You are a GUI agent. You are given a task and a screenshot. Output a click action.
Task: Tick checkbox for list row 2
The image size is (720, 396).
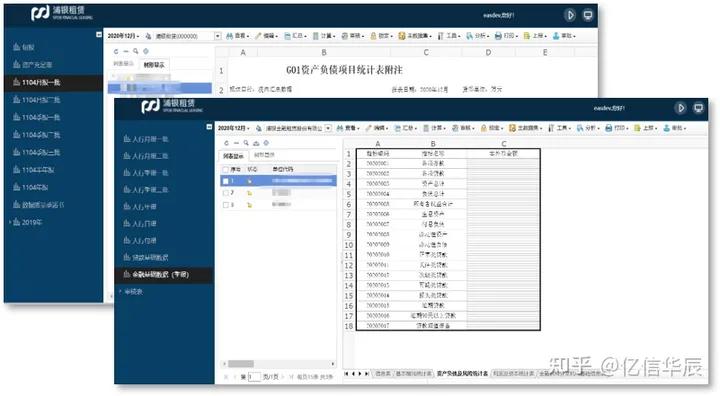pos(225,193)
